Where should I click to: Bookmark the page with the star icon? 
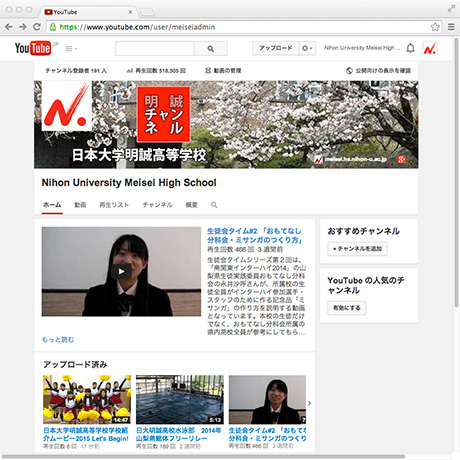tap(435, 27)
